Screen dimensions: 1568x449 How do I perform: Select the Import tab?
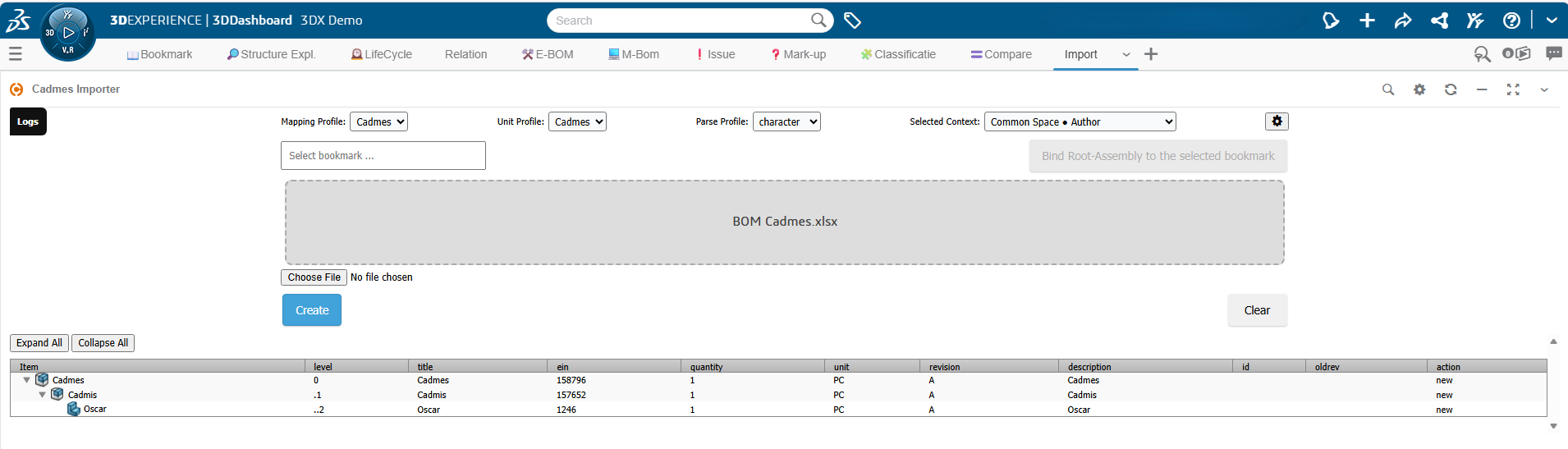pos(1081,54)
